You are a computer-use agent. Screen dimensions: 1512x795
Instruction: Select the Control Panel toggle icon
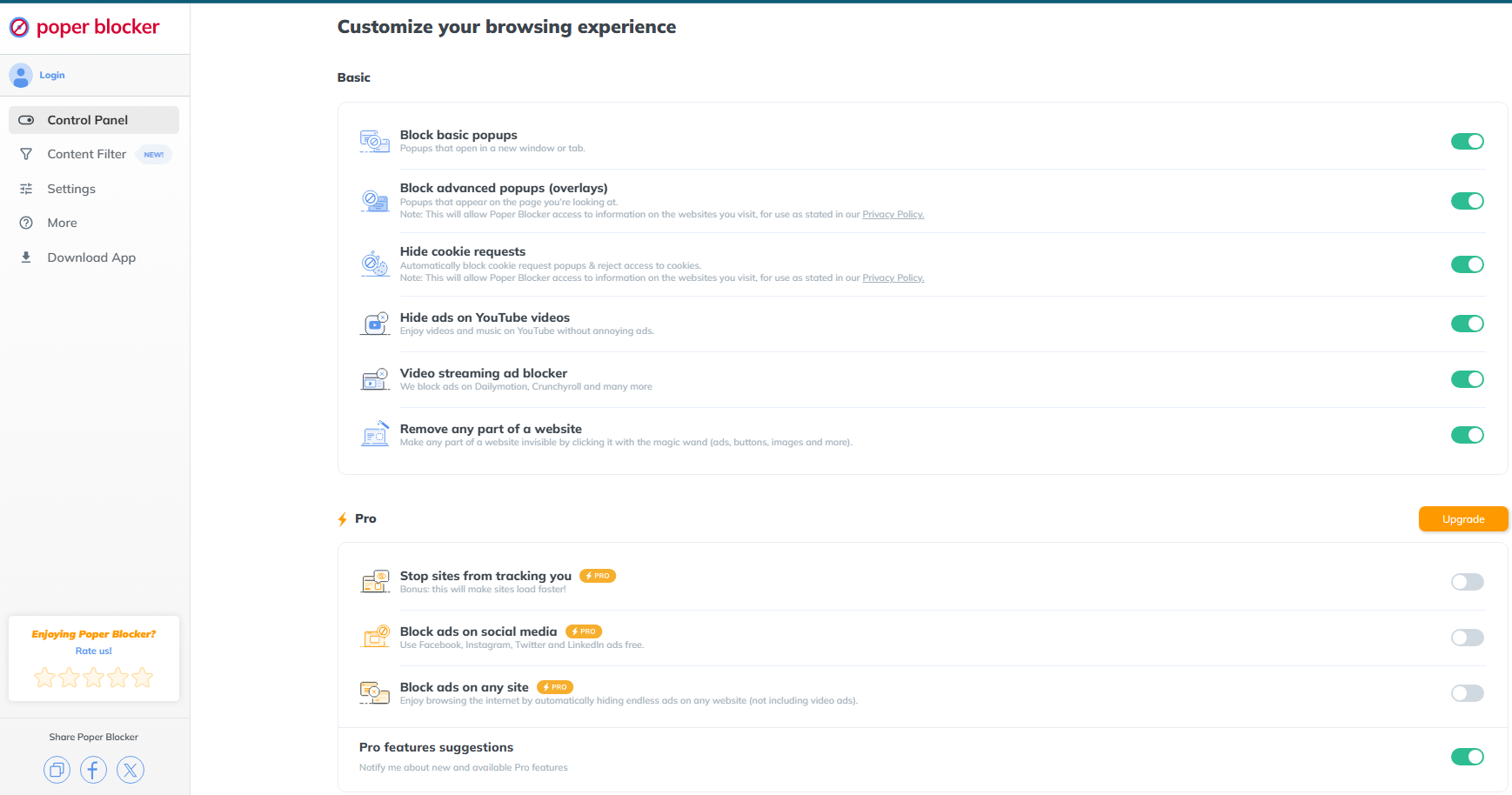(27, 120)
